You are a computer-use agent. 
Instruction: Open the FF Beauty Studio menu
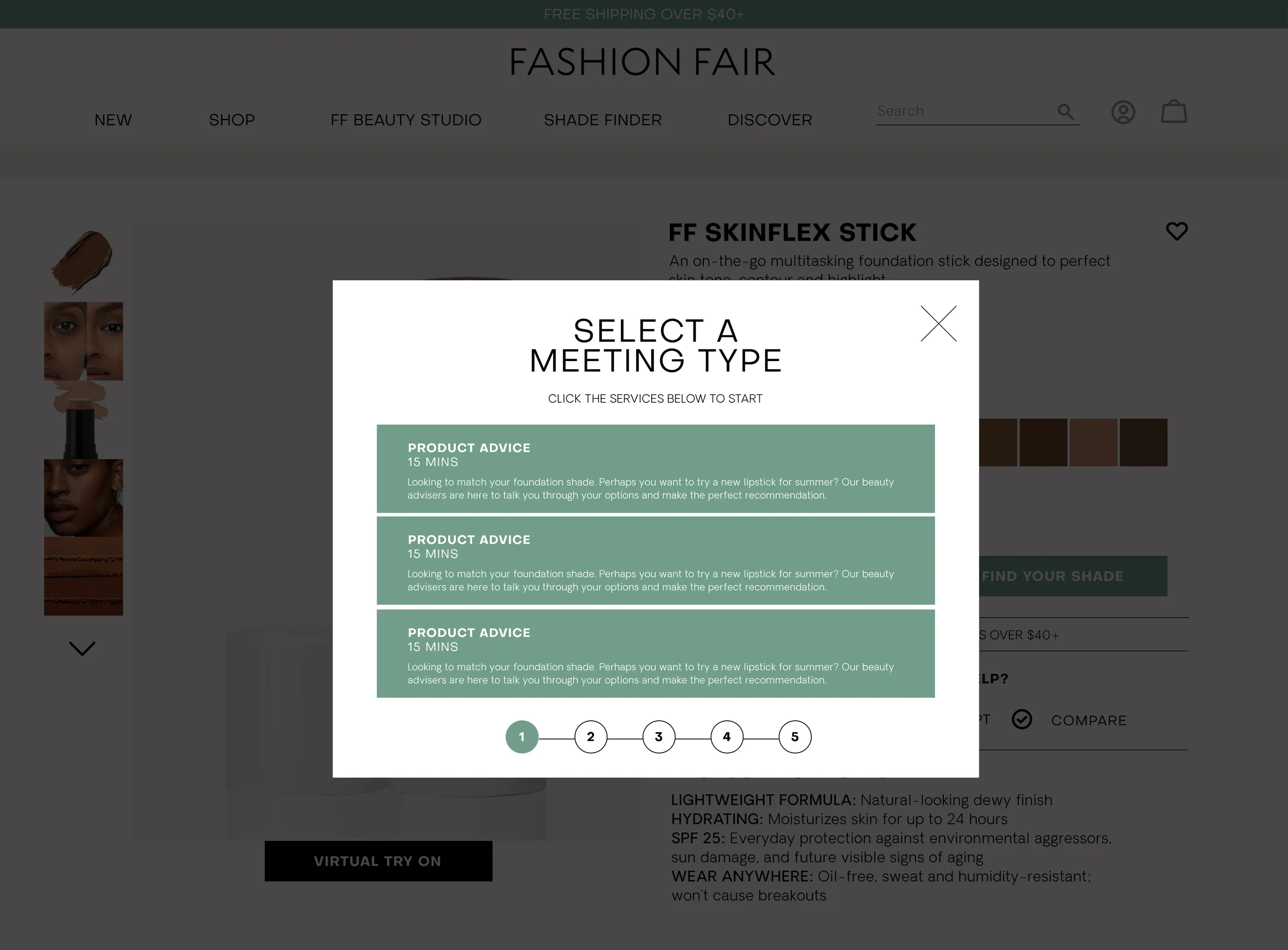405,120
